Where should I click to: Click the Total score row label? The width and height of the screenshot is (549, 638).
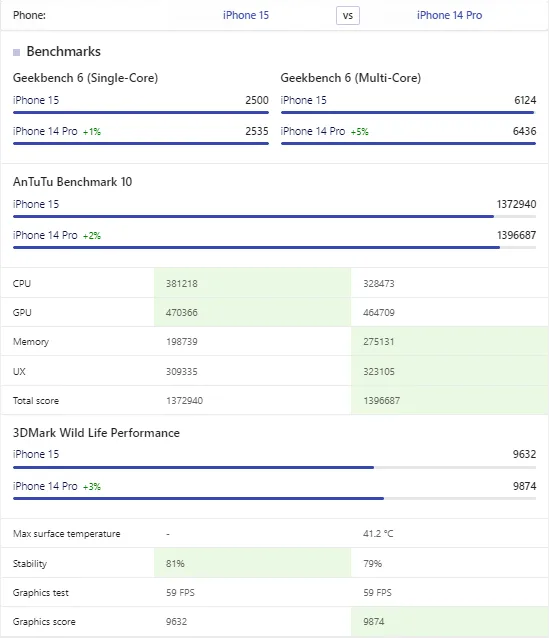click(36, 400)
